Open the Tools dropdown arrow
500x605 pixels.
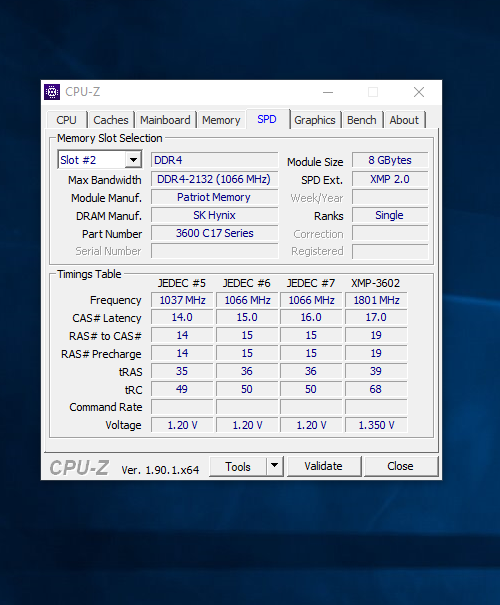tap(274, 466)
